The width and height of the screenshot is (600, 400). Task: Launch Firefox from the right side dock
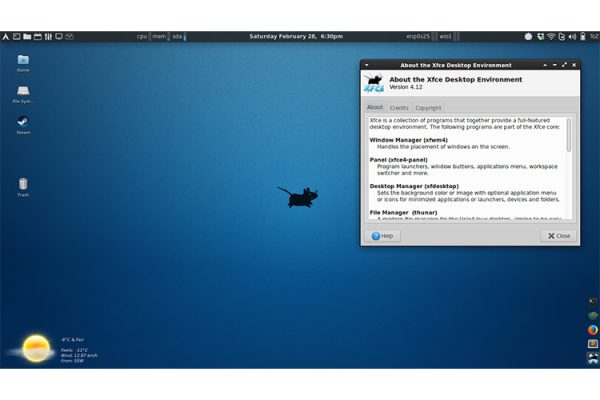point(592,330)
